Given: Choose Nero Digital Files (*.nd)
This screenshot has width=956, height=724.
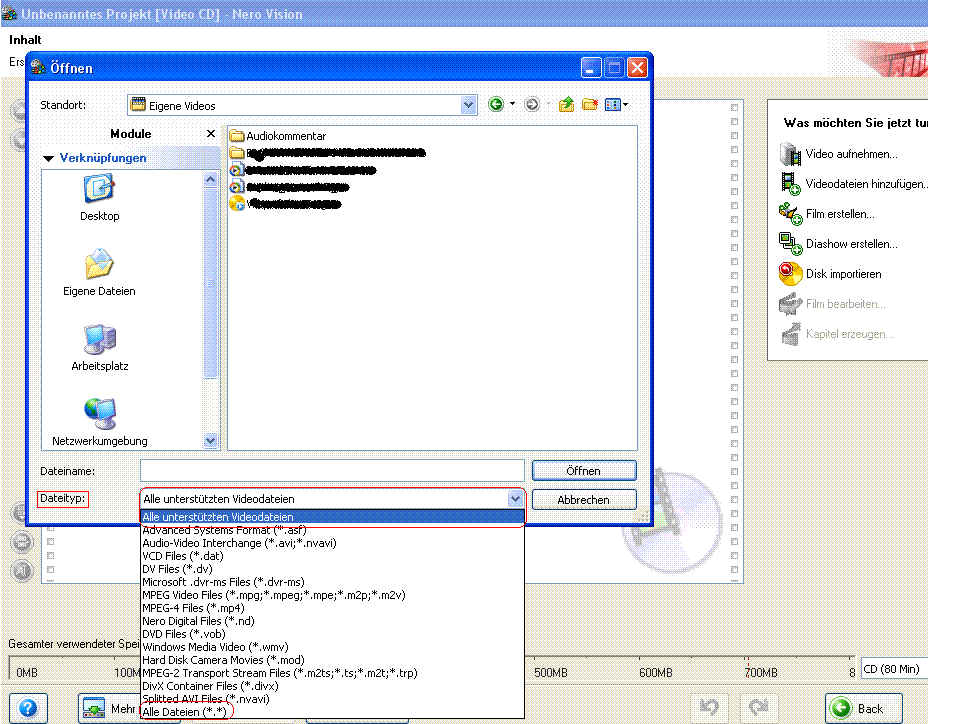Looking at the screenshot, I should click(332, 621).
